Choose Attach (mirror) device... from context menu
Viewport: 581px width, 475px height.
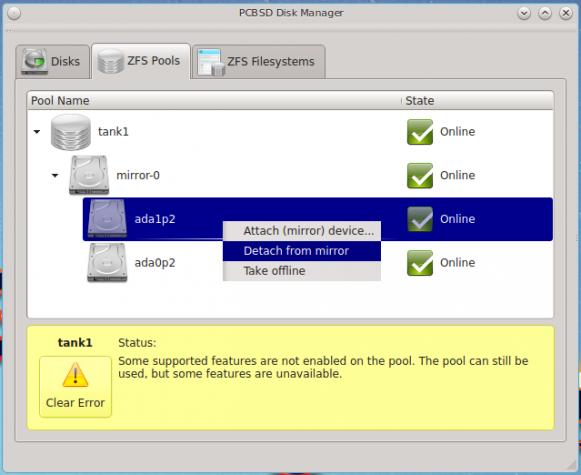tap(302, 231)
